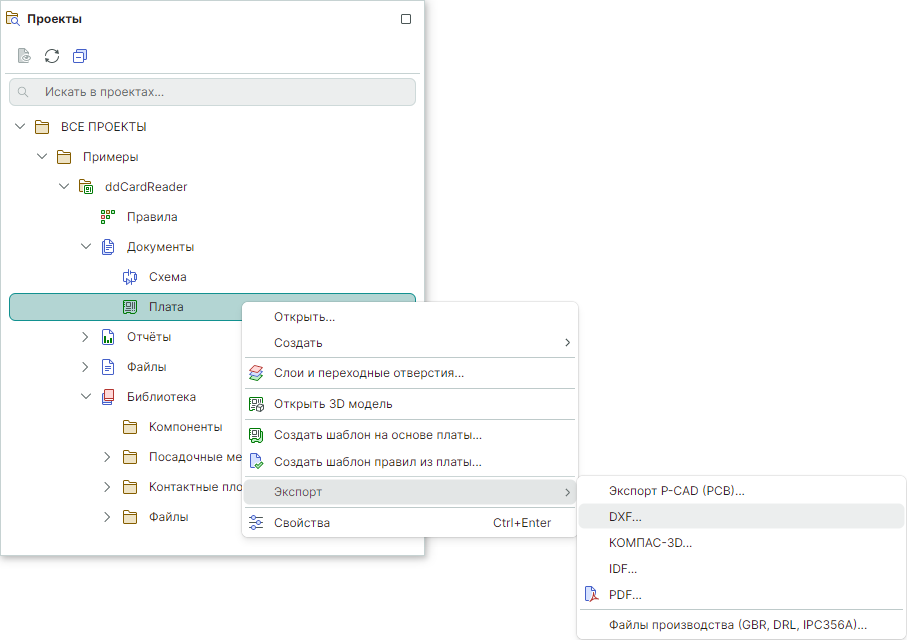Click the layers icon beside Слои и переходные отверстия
Screen dimensions: 907x640
click(256, 373)
